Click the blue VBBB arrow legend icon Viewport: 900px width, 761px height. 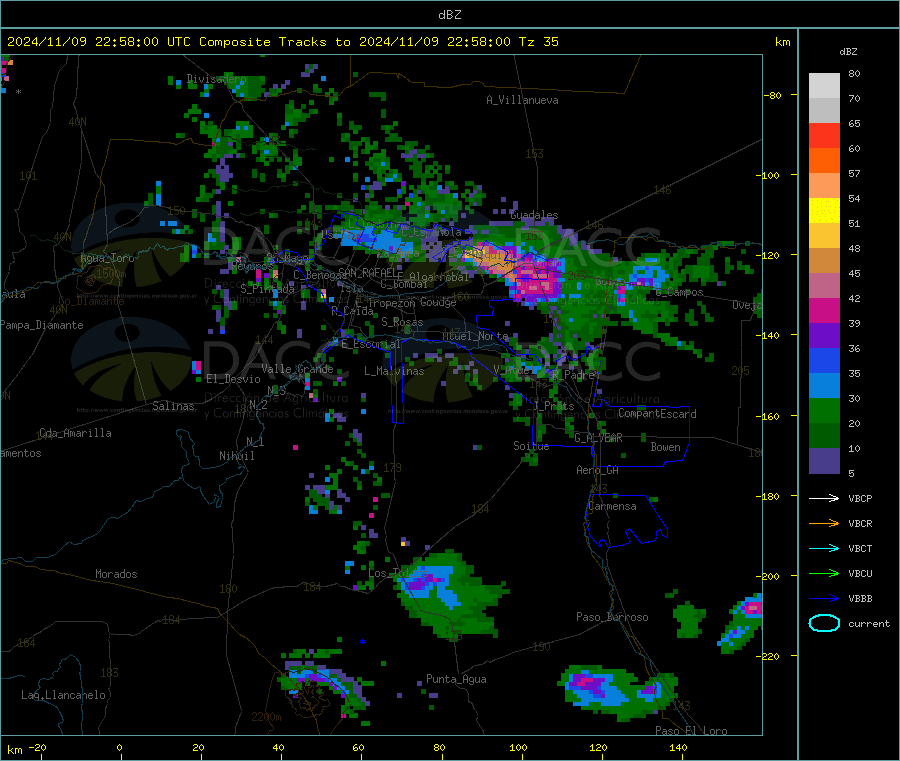pos(824,599)
